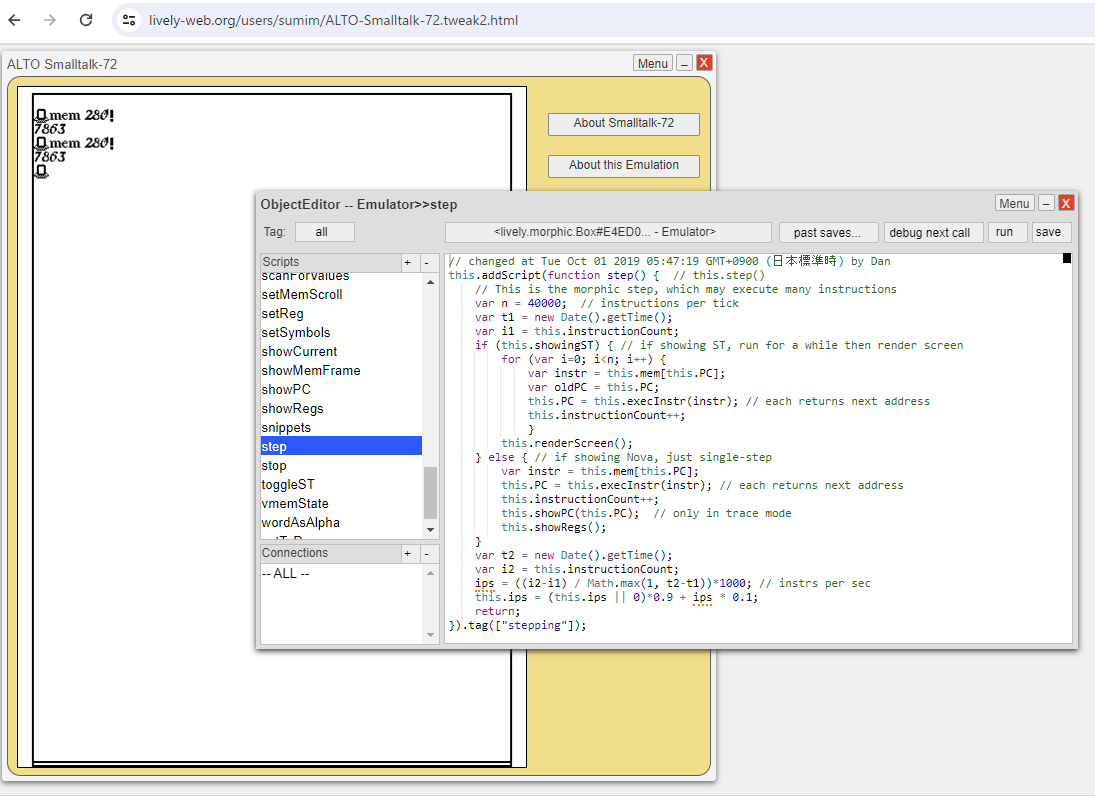
Task: Run the current script
Action: (x=1008, y=232)
